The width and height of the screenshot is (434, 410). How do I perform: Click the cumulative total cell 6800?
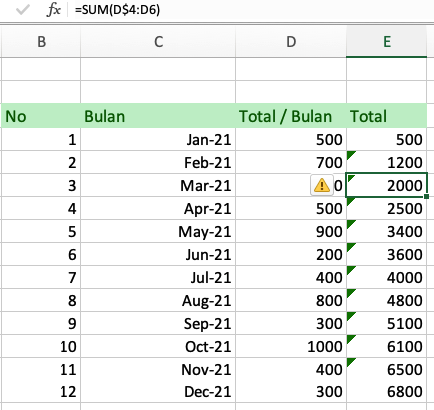click(387, 392)
